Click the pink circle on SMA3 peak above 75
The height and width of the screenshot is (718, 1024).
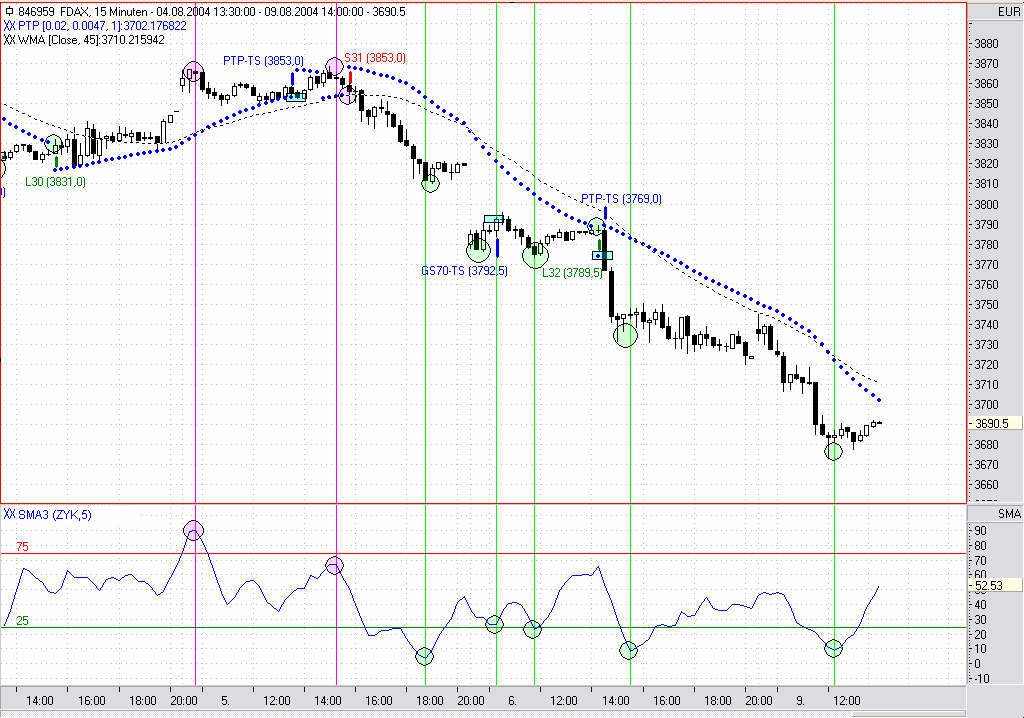click(193, 530)
